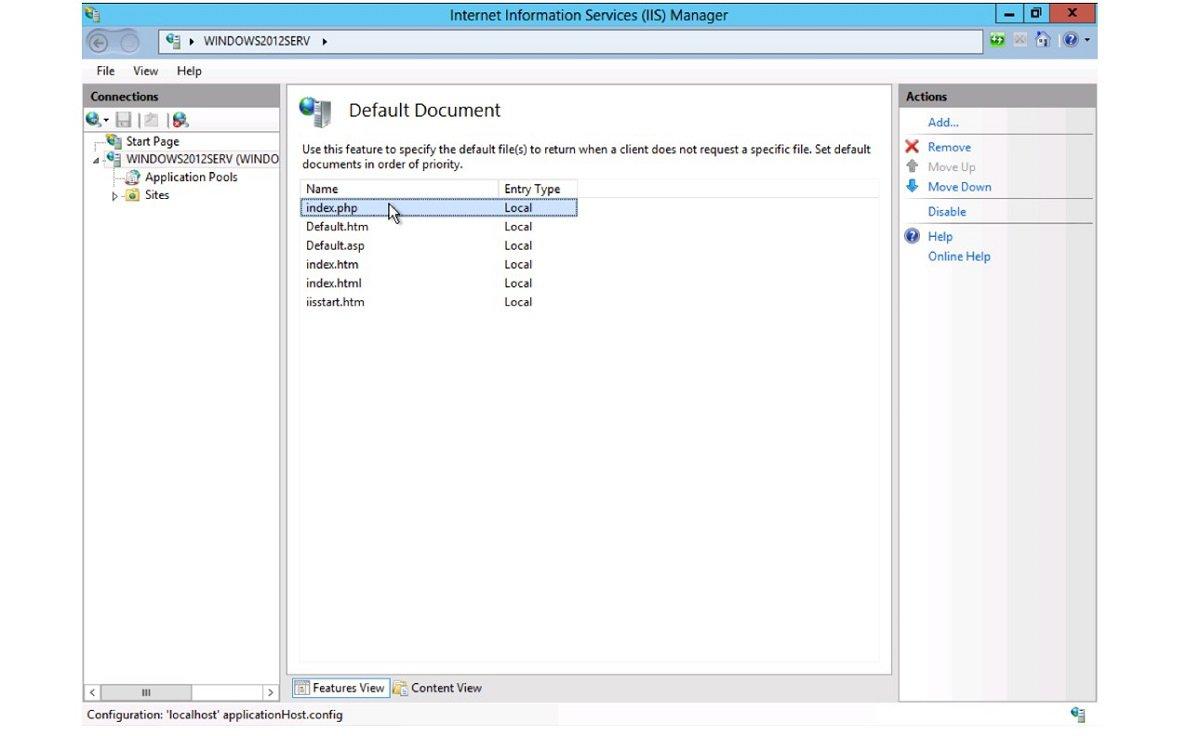Expand the Sites node in the tree
The height and width of the screenshot is (736, 1200).
click(115, 196)
